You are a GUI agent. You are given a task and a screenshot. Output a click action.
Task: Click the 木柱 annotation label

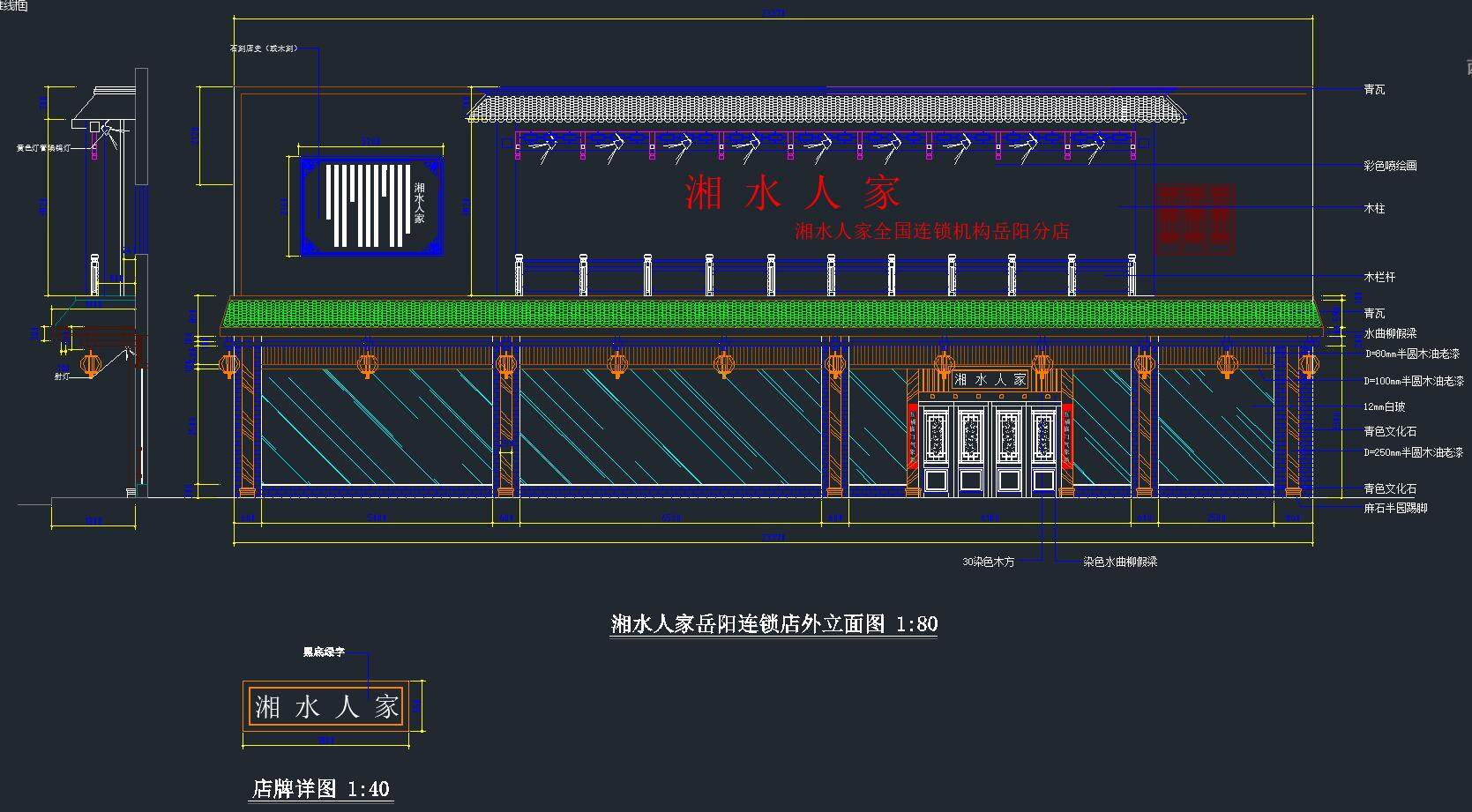tap(1374, 209)
